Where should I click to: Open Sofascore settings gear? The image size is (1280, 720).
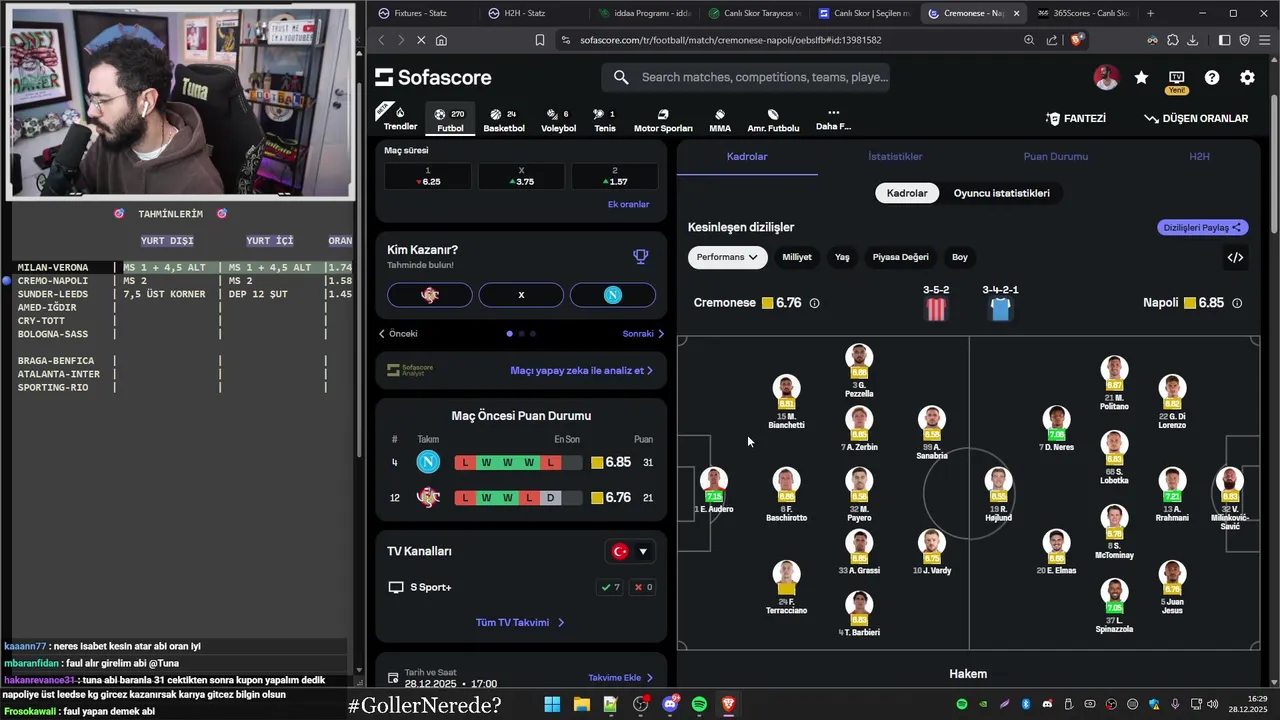pyautogui.click(x=1247, y=78)
